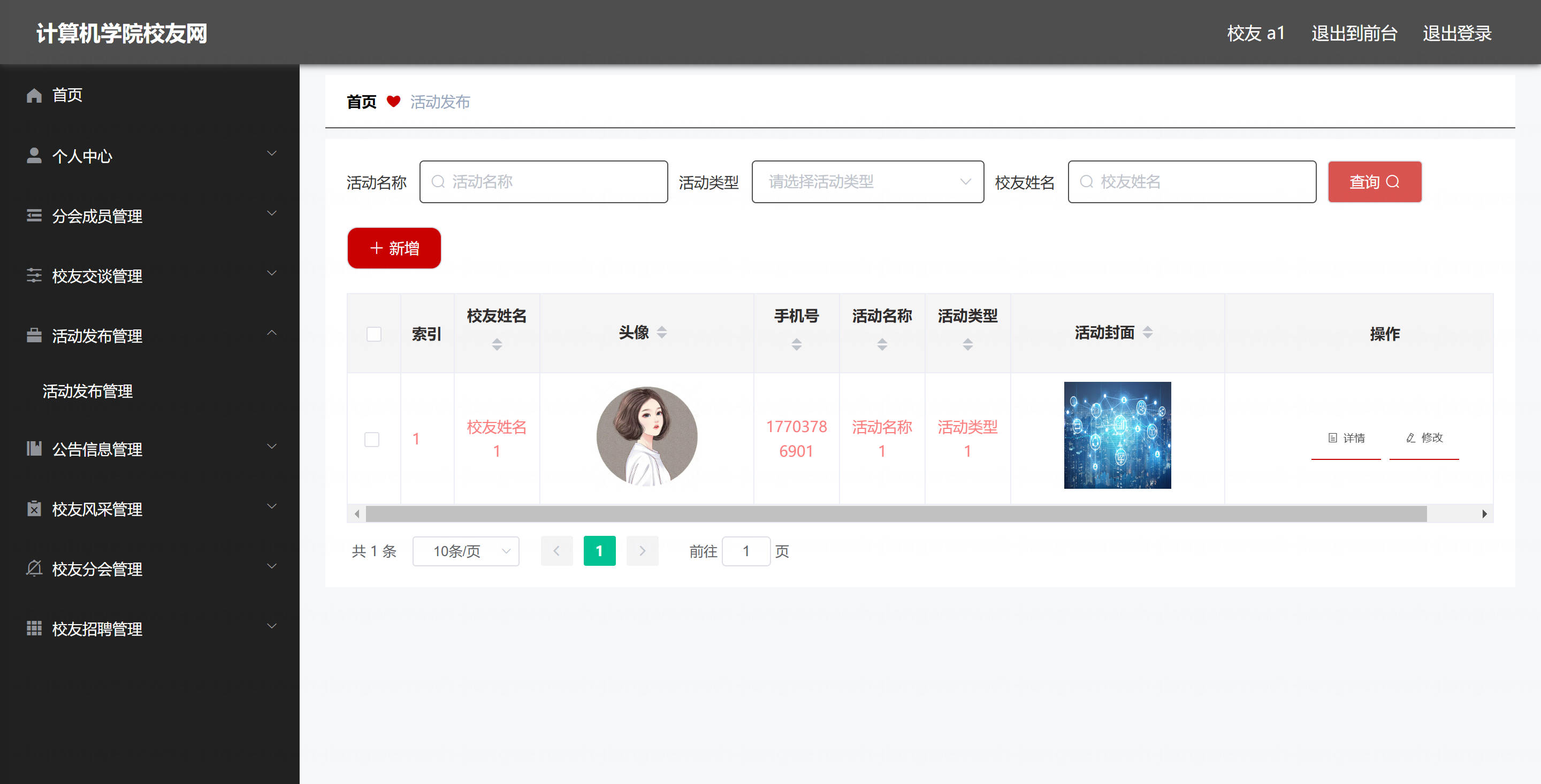The image size is (1541, 784).
Task: Open the 10条/页 page size dropdown
Action: pyautogui.click(x=466, y=551)
